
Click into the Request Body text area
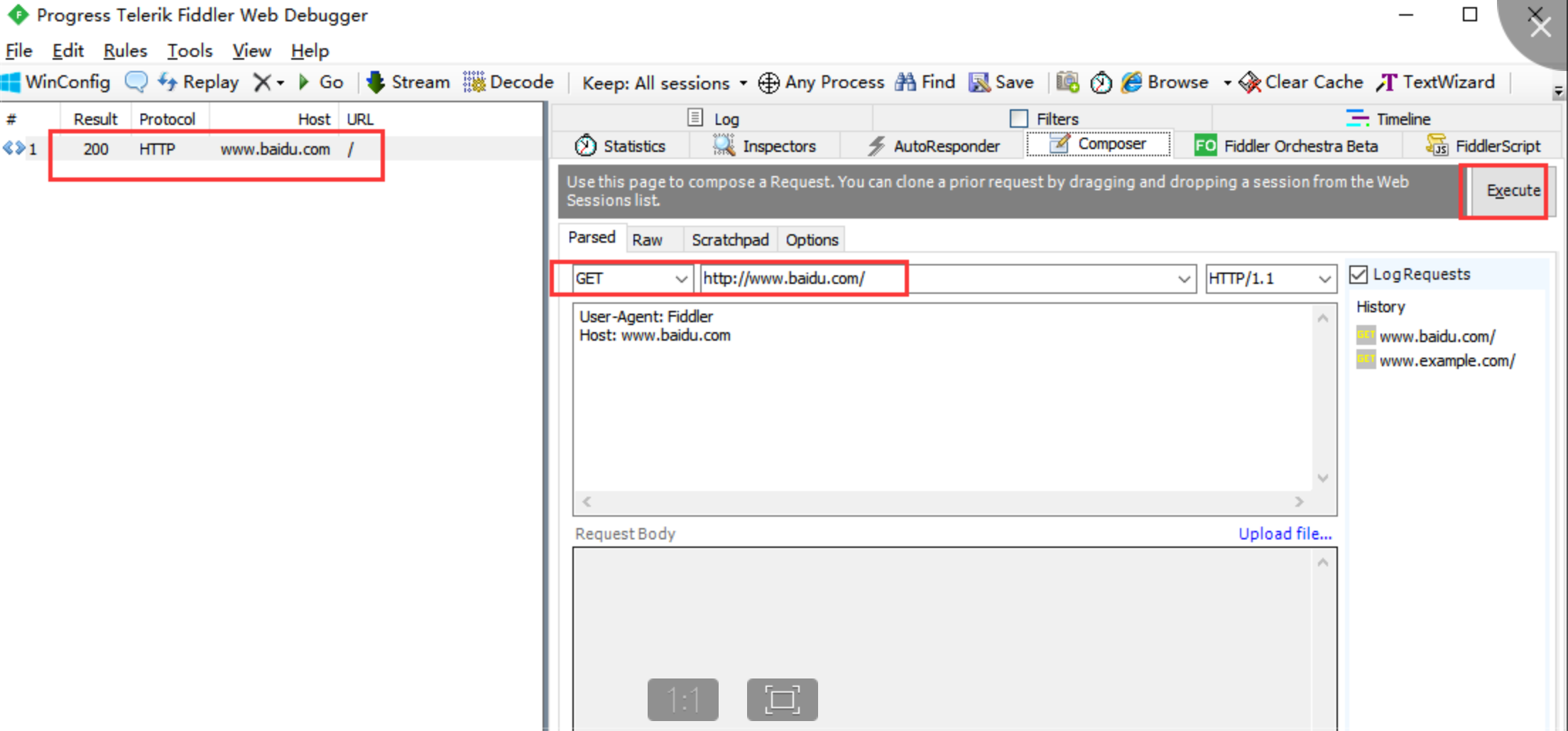coord(943,639)
